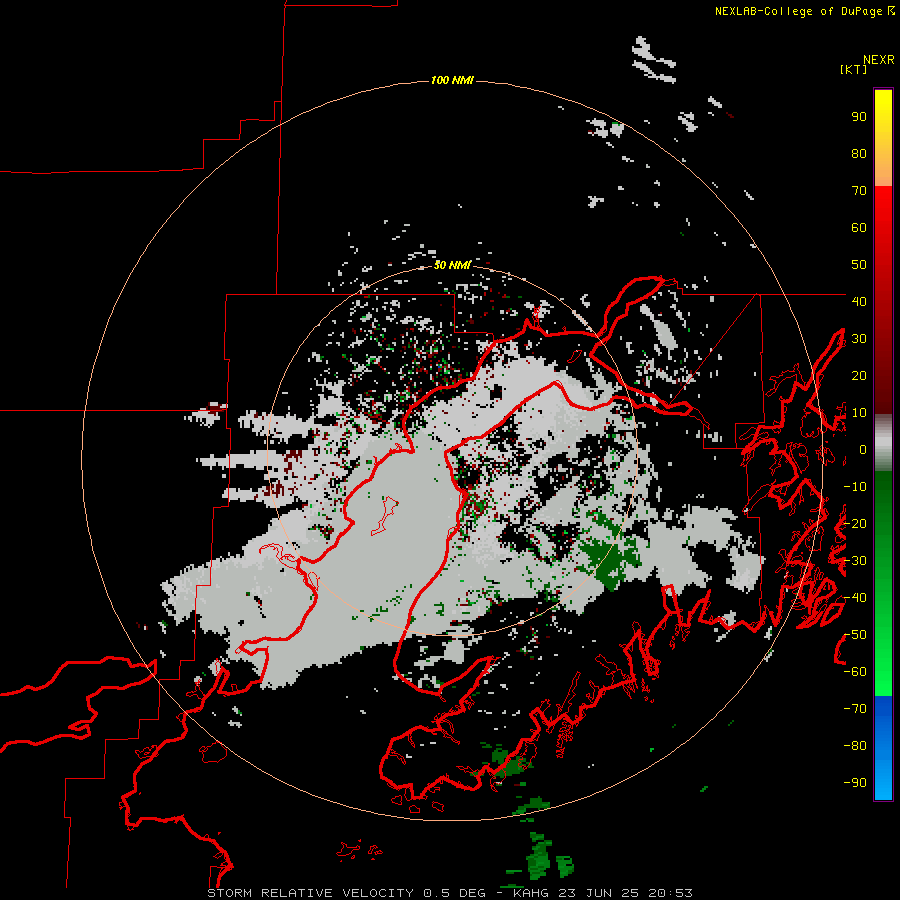
Task: Click the blue segment of the color bar
Action: (x=883, y=748)
